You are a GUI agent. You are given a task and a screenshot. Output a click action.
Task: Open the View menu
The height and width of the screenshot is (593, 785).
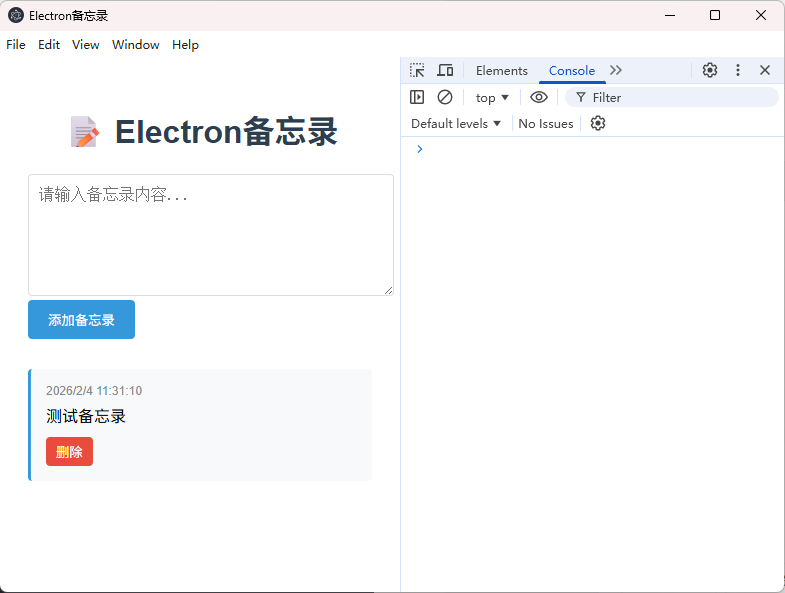(x=86, y=45)
